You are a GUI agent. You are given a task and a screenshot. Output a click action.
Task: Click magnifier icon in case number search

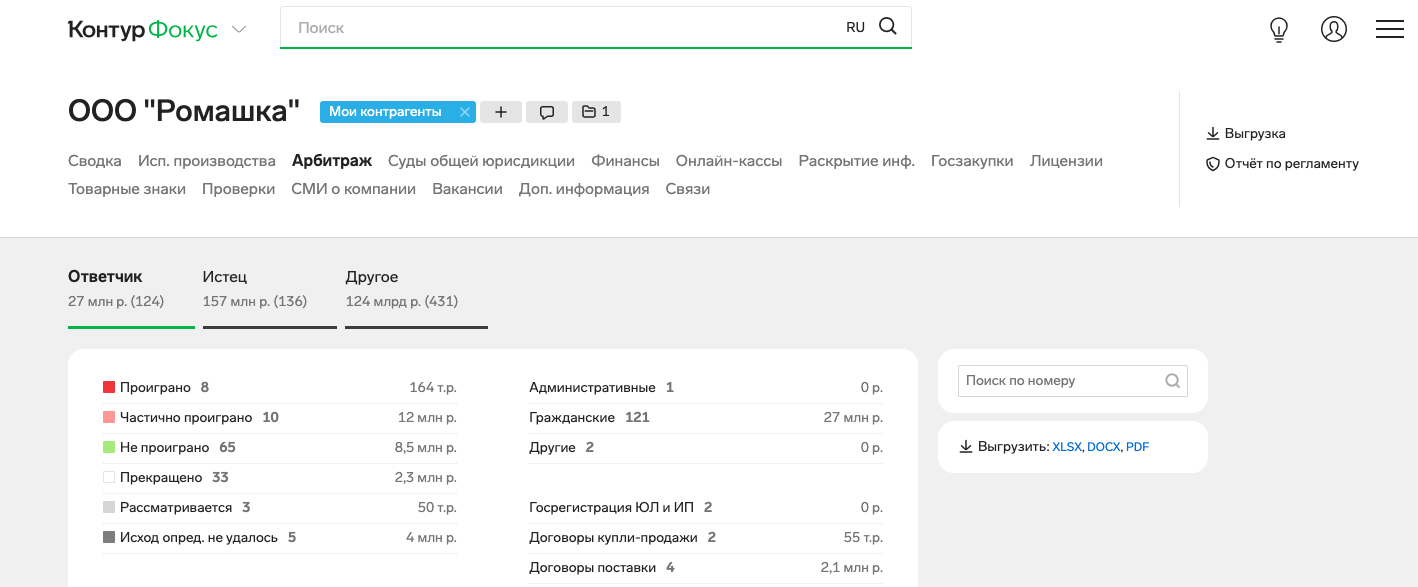[x=1172, y=381]
